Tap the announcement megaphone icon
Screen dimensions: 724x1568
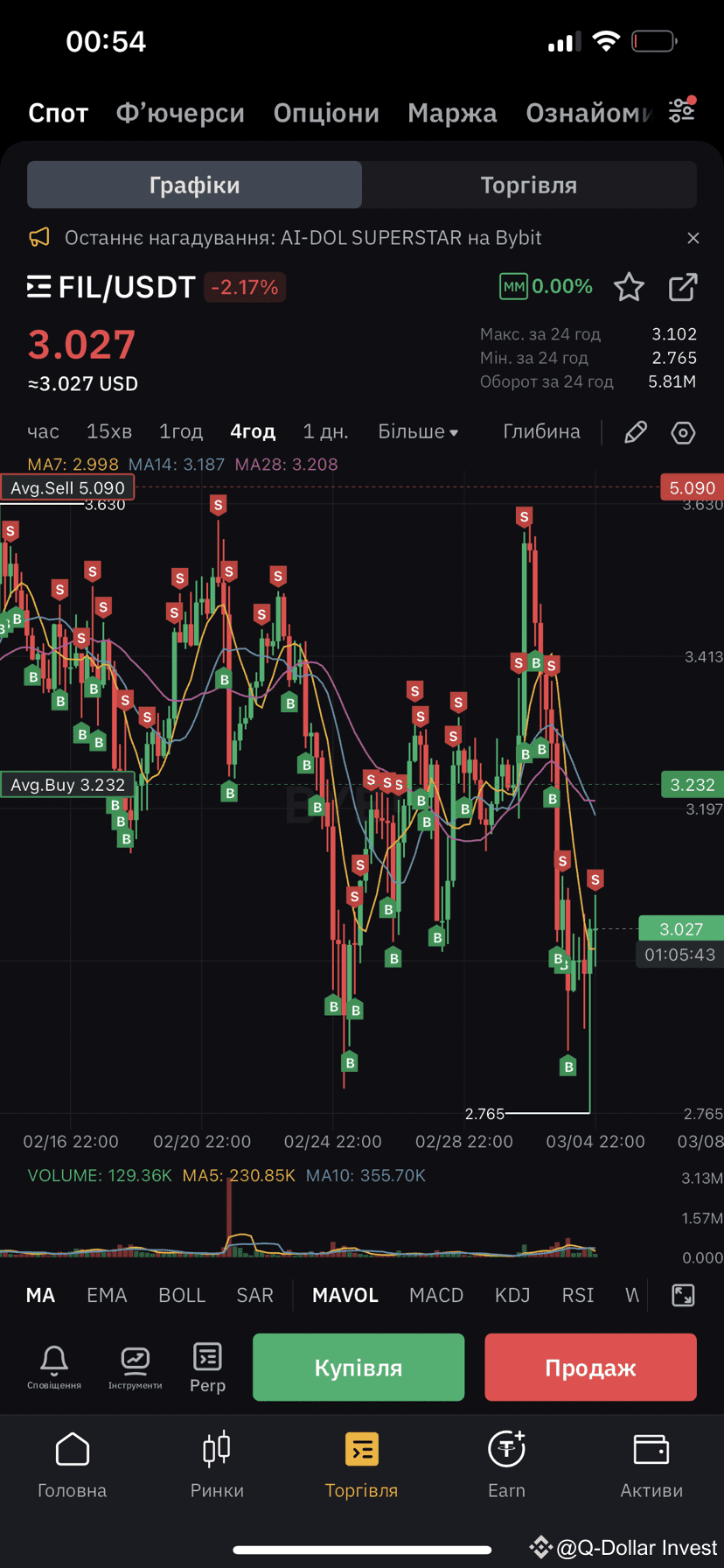[x=39, y=237]
